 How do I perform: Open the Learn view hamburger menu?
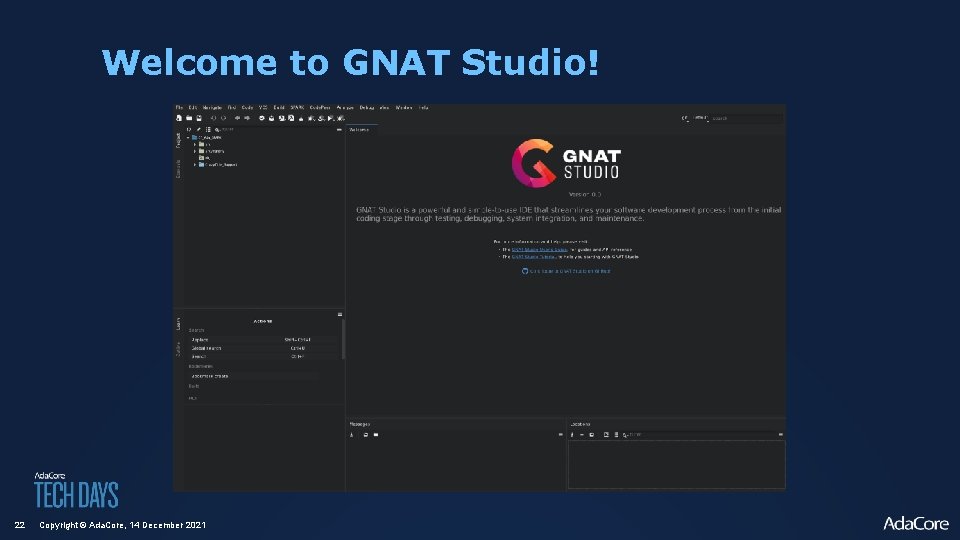[x=340, y=315]
